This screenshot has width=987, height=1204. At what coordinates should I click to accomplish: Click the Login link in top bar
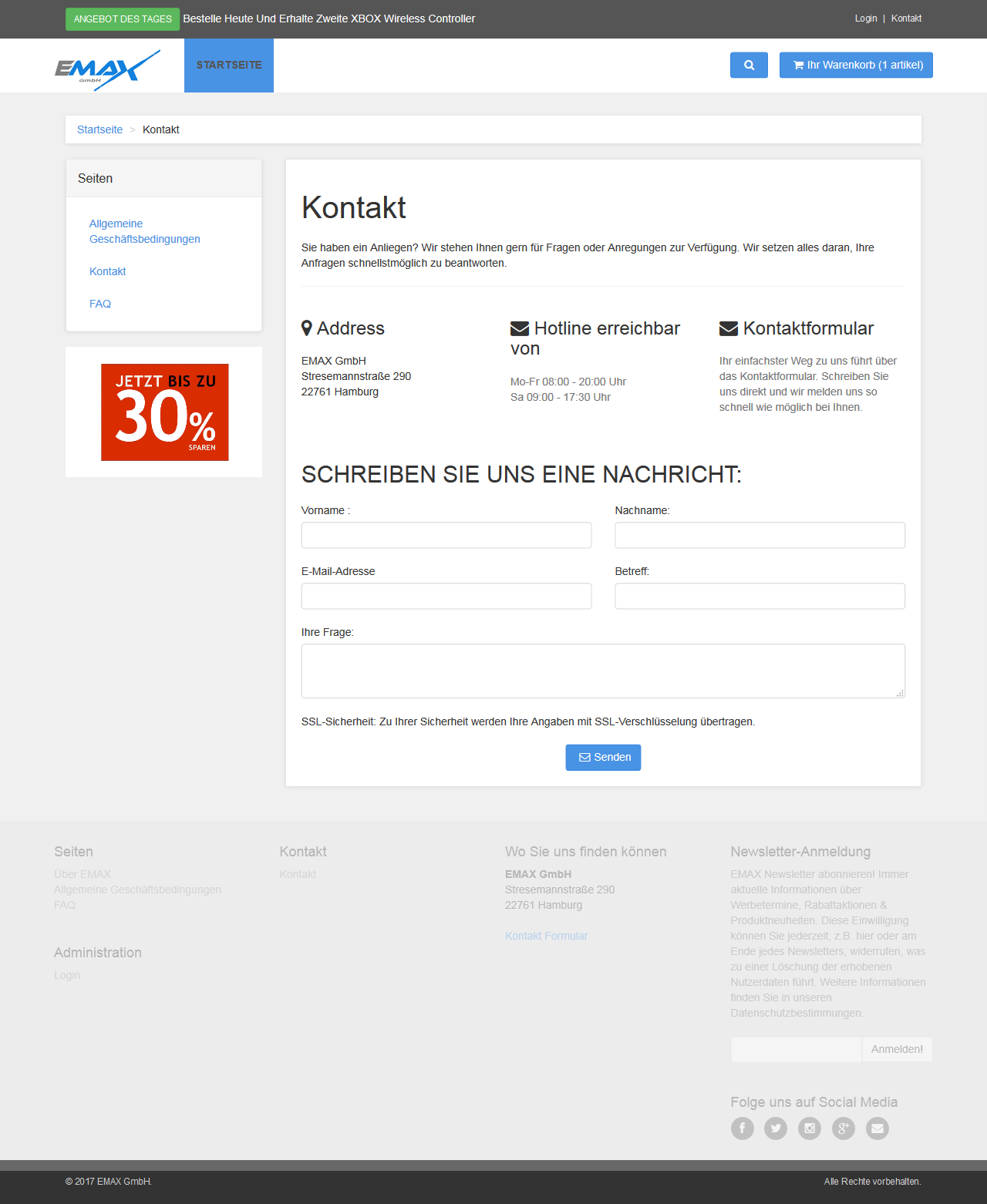pos(866,18)
